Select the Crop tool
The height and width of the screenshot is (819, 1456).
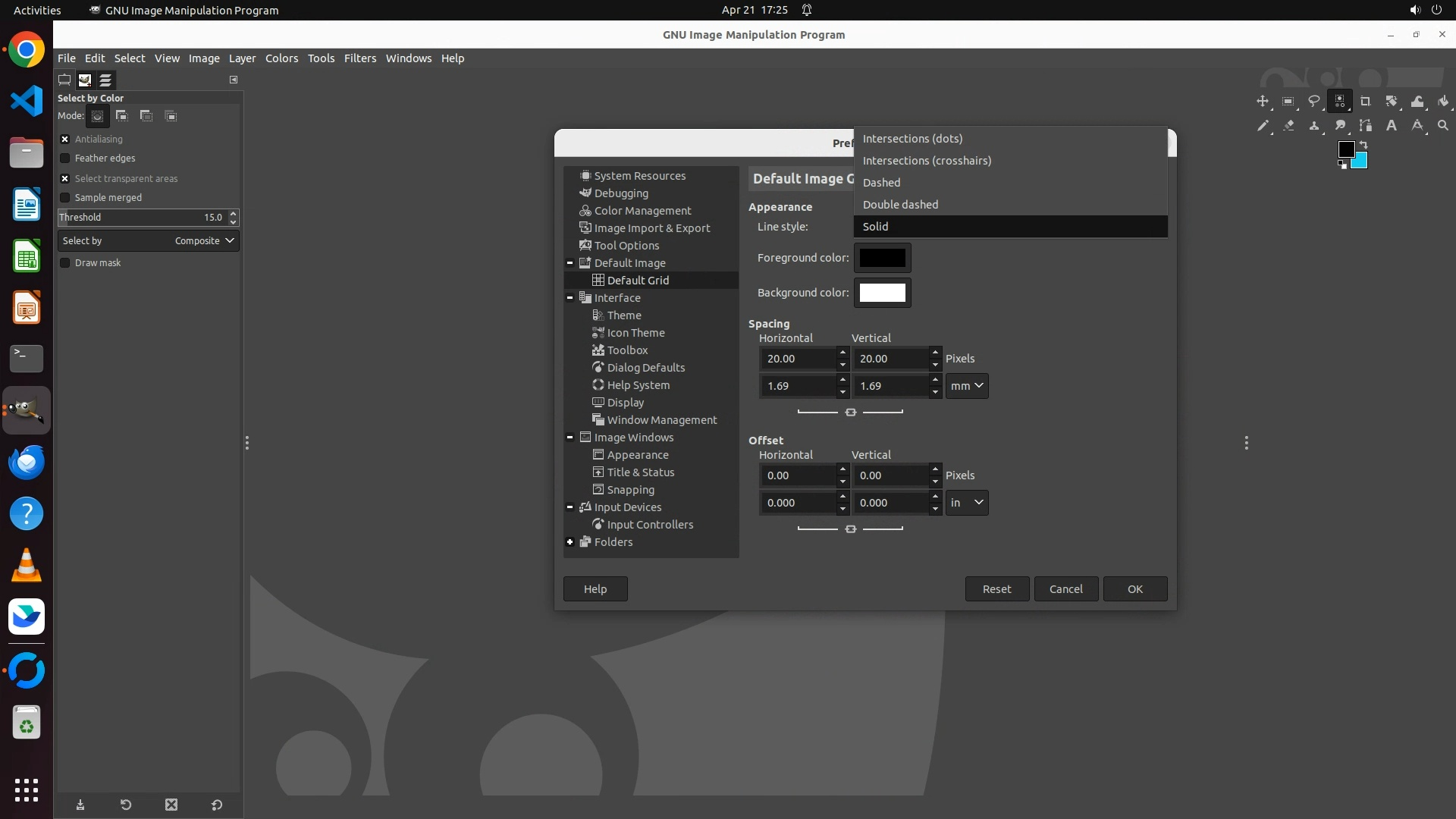[x=1366, y=102]
